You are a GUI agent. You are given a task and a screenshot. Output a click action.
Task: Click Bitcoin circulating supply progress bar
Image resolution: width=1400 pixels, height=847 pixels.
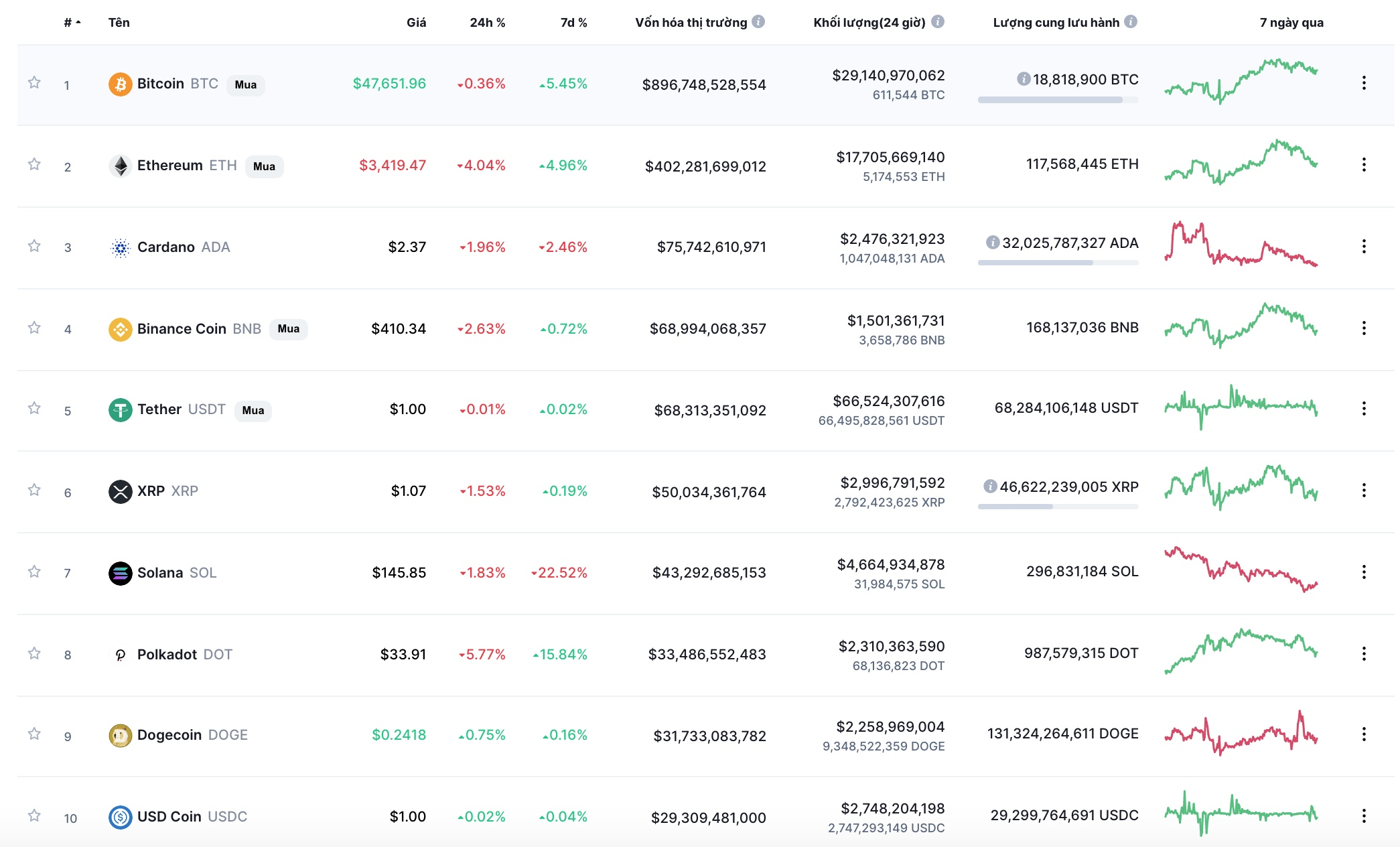(1058, 100)
